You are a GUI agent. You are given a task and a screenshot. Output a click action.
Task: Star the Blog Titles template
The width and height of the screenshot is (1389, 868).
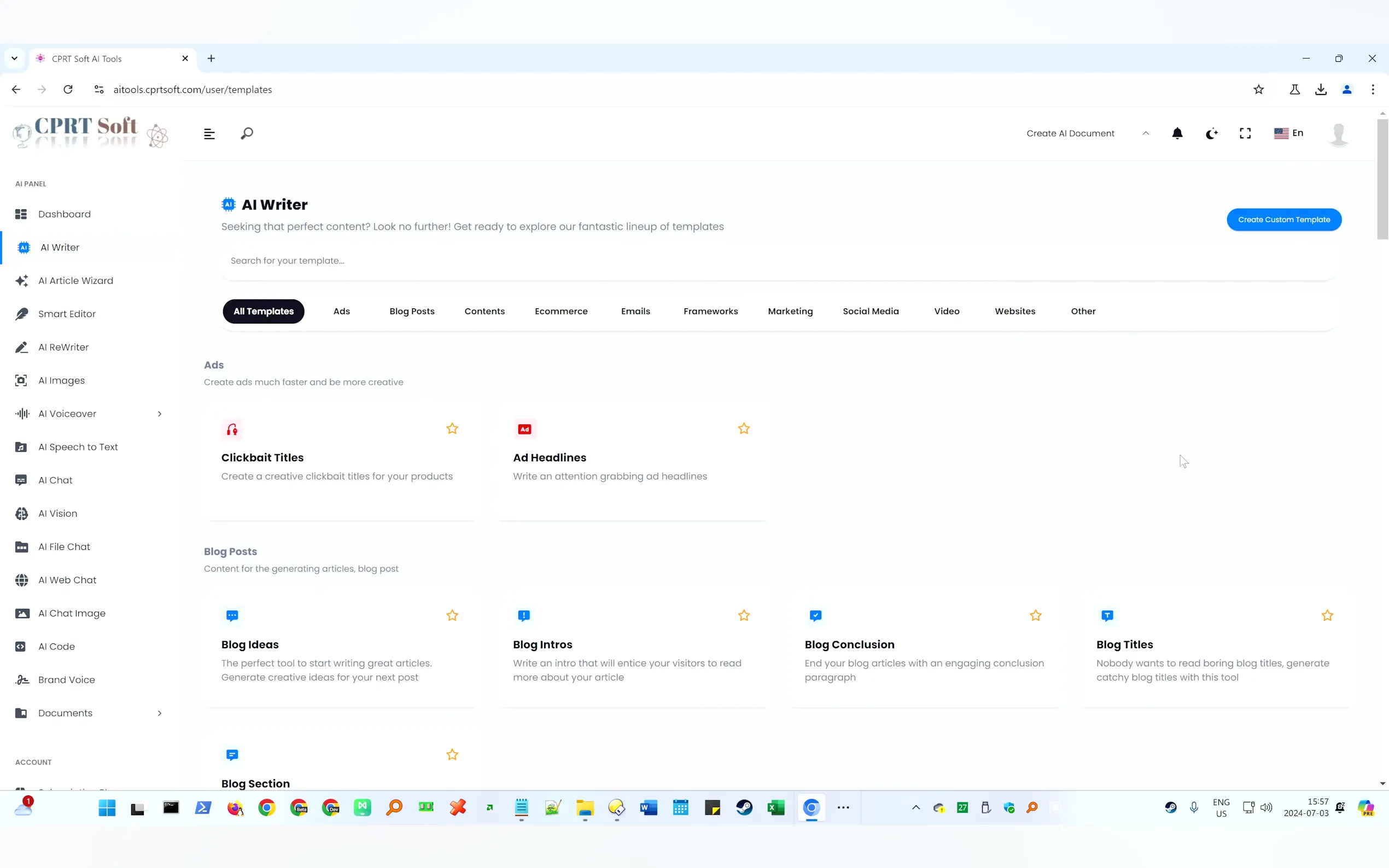1327,615
